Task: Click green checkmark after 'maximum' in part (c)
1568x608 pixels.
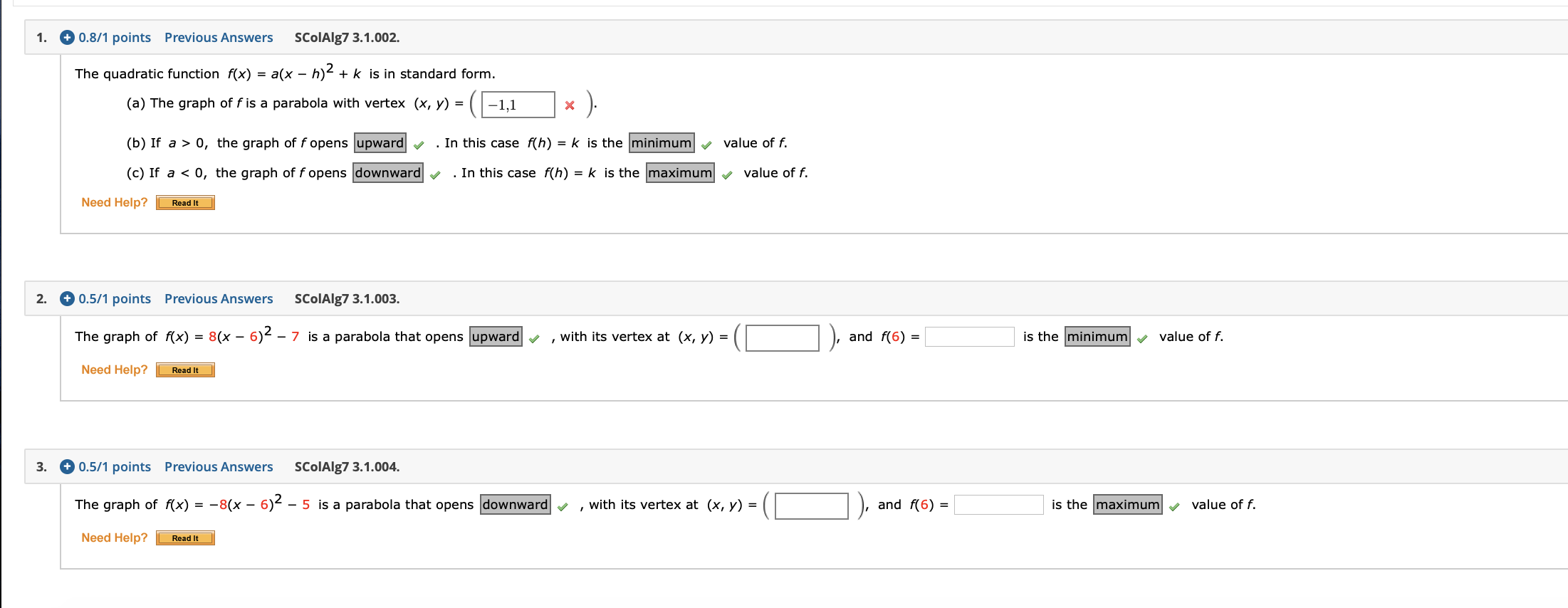Action: [727, 175]
